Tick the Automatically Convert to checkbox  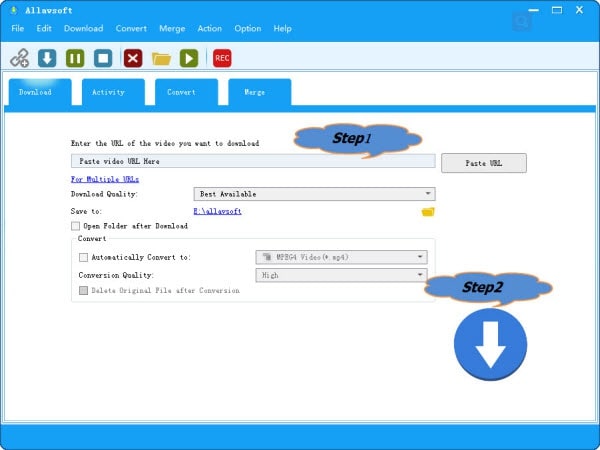pos(84,257)
